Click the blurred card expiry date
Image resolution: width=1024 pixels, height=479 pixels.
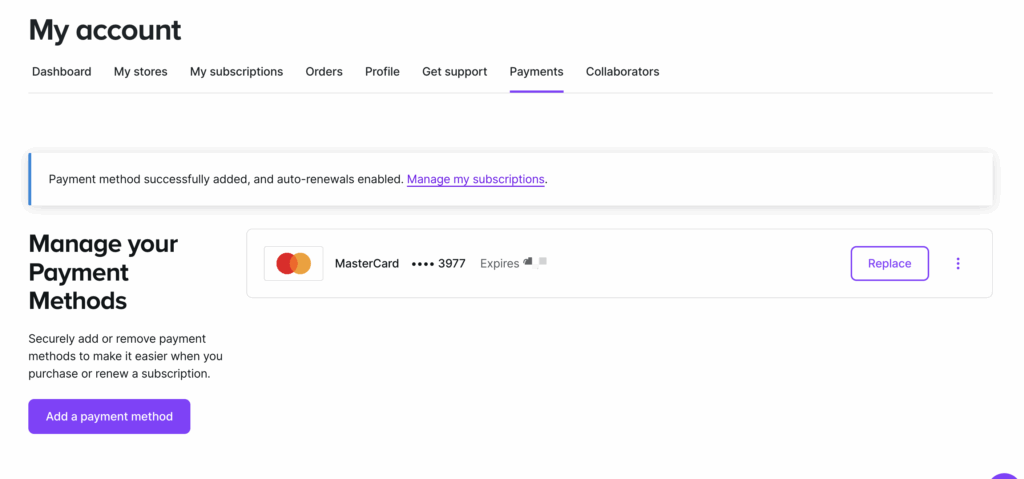pyautogui.click(x=535, y=263)
